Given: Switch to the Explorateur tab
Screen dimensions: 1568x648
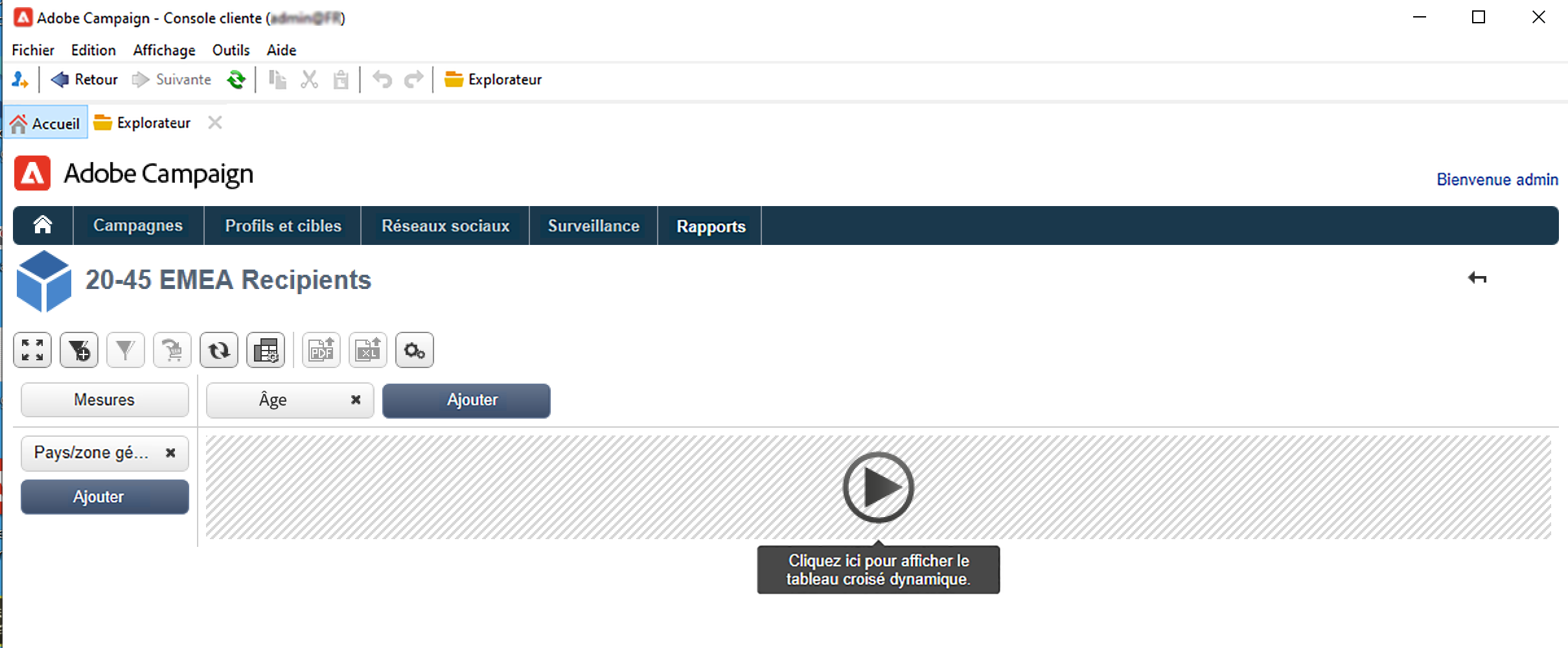Looking at the screenshot, I should (143, 123).
